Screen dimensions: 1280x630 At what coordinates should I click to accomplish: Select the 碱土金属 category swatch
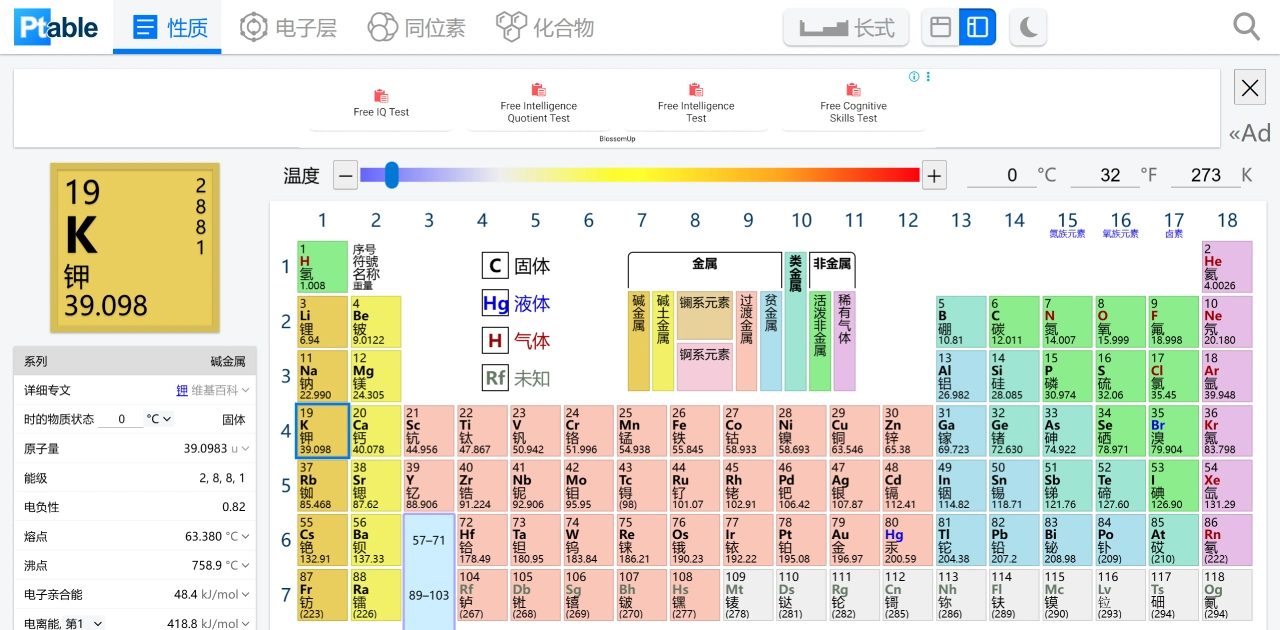662,340
